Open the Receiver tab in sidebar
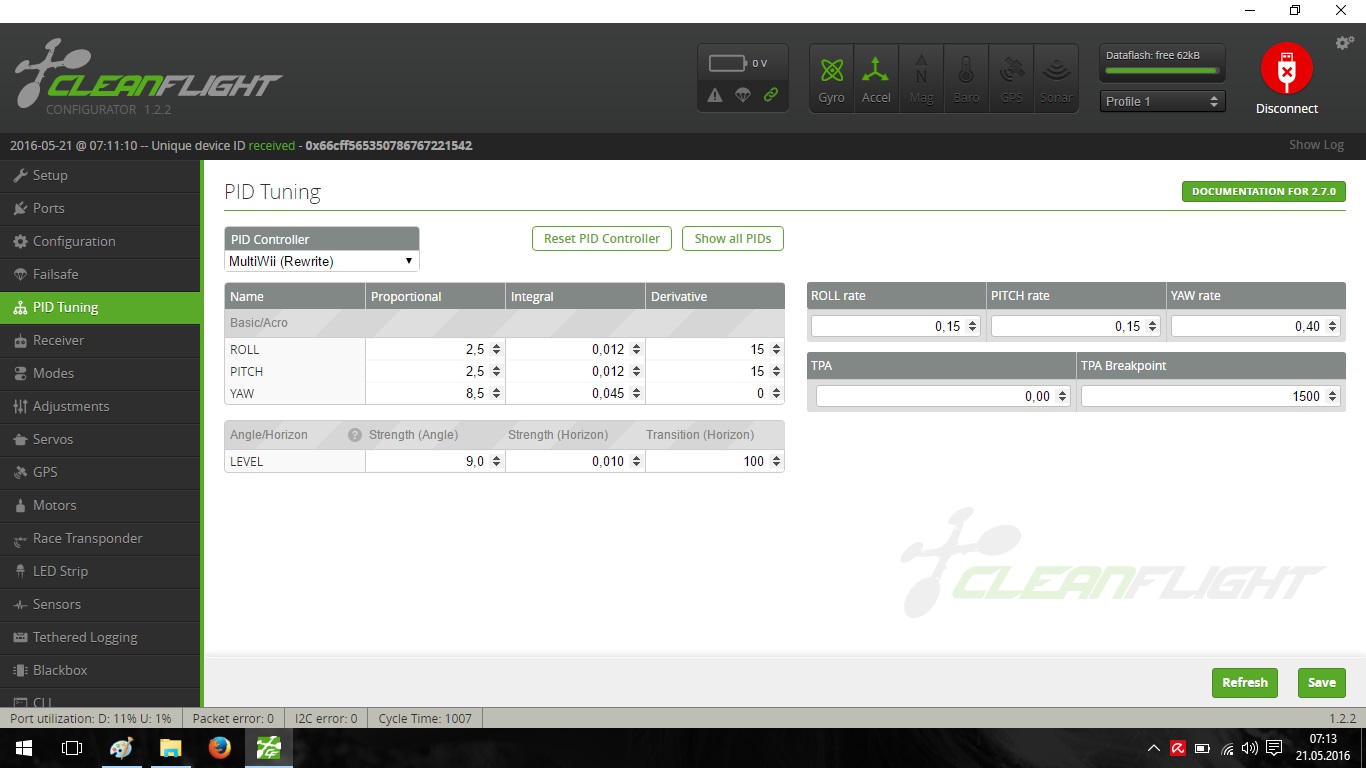 click(58, 340)
